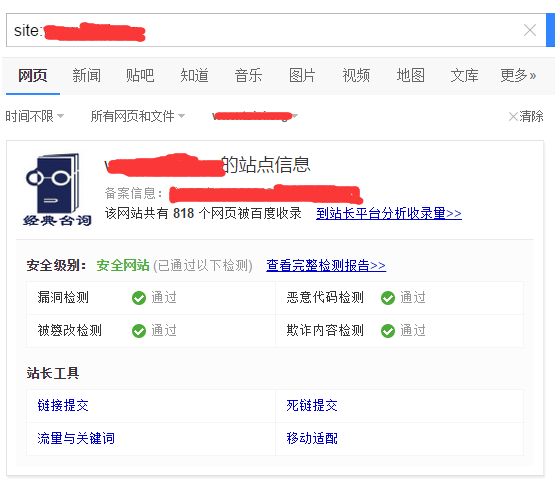Viewport: 557px width, 485px height.
Task: Open the 链接提交 webmaster tool
Action: (x=63, y=405)
